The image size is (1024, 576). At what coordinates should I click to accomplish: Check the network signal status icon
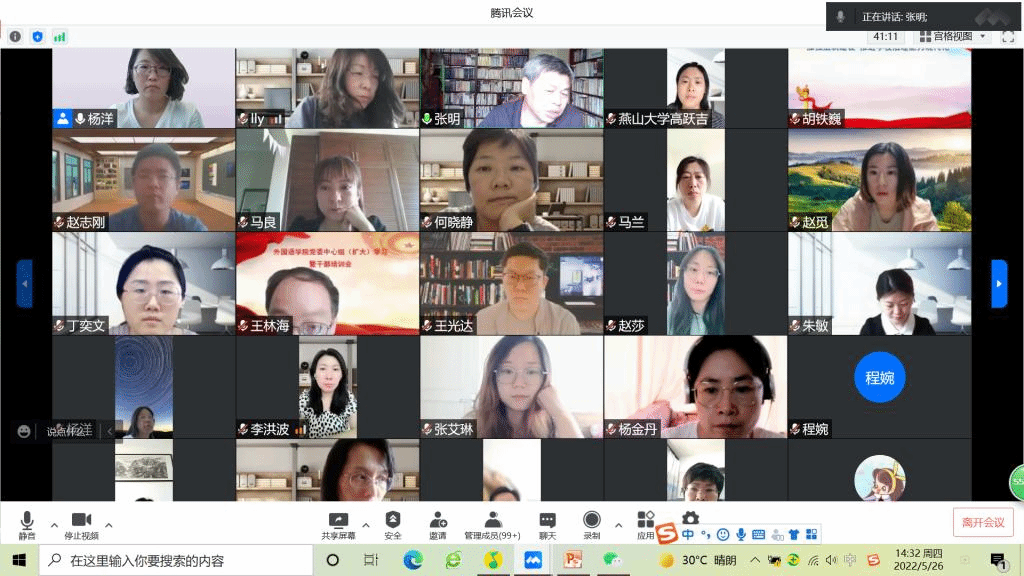click(60, 37)
